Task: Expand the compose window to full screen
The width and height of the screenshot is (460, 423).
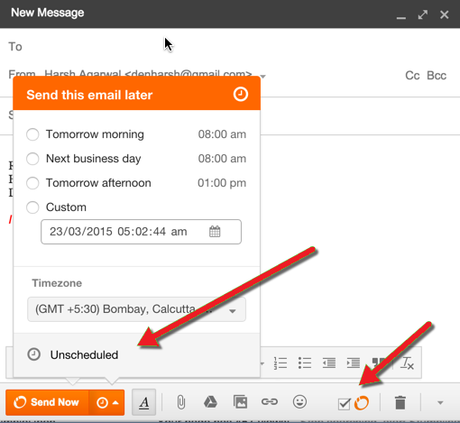Action: (x=423, y=15)
